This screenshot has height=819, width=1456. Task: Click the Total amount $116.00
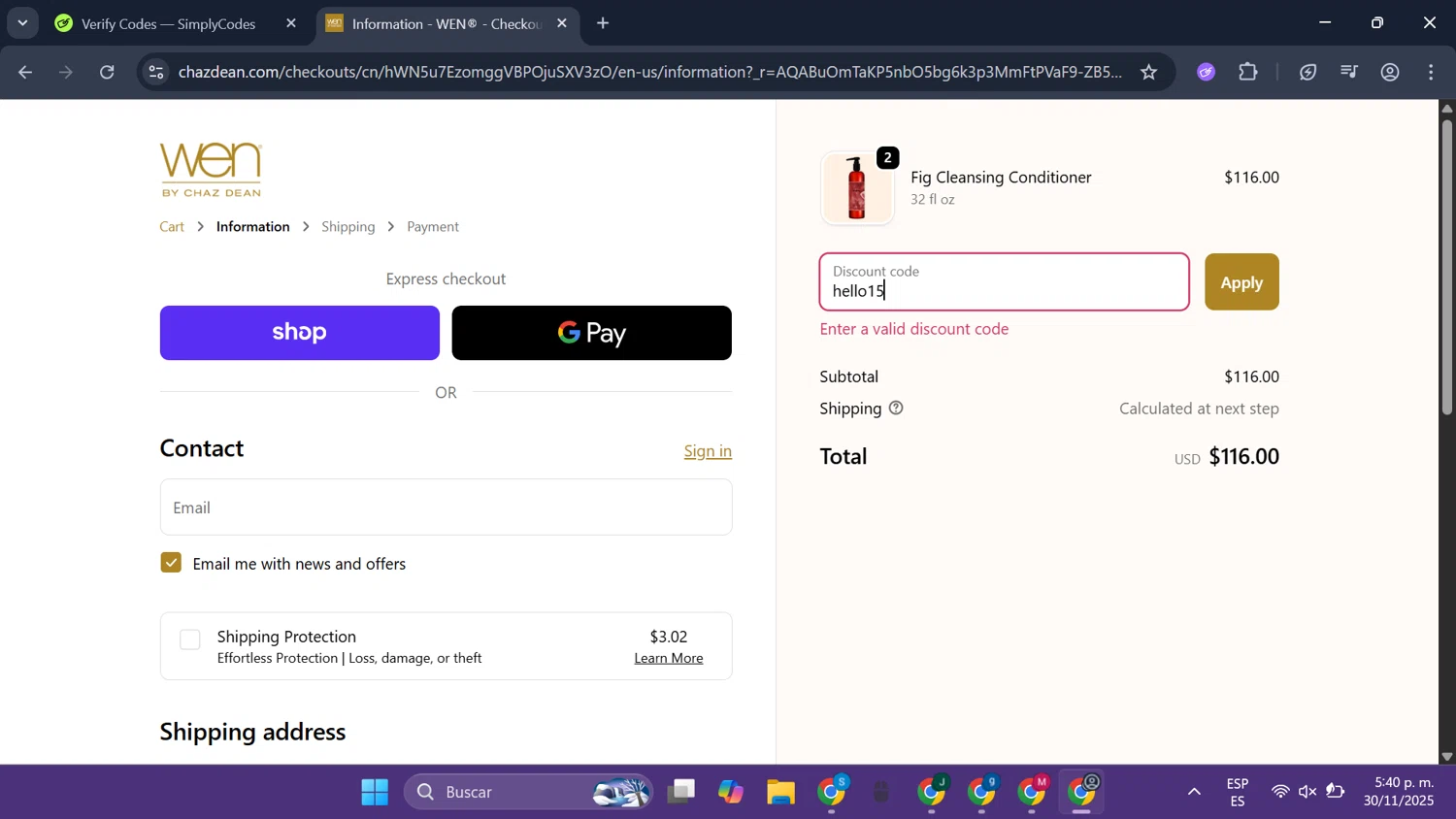coord(1244,457)
